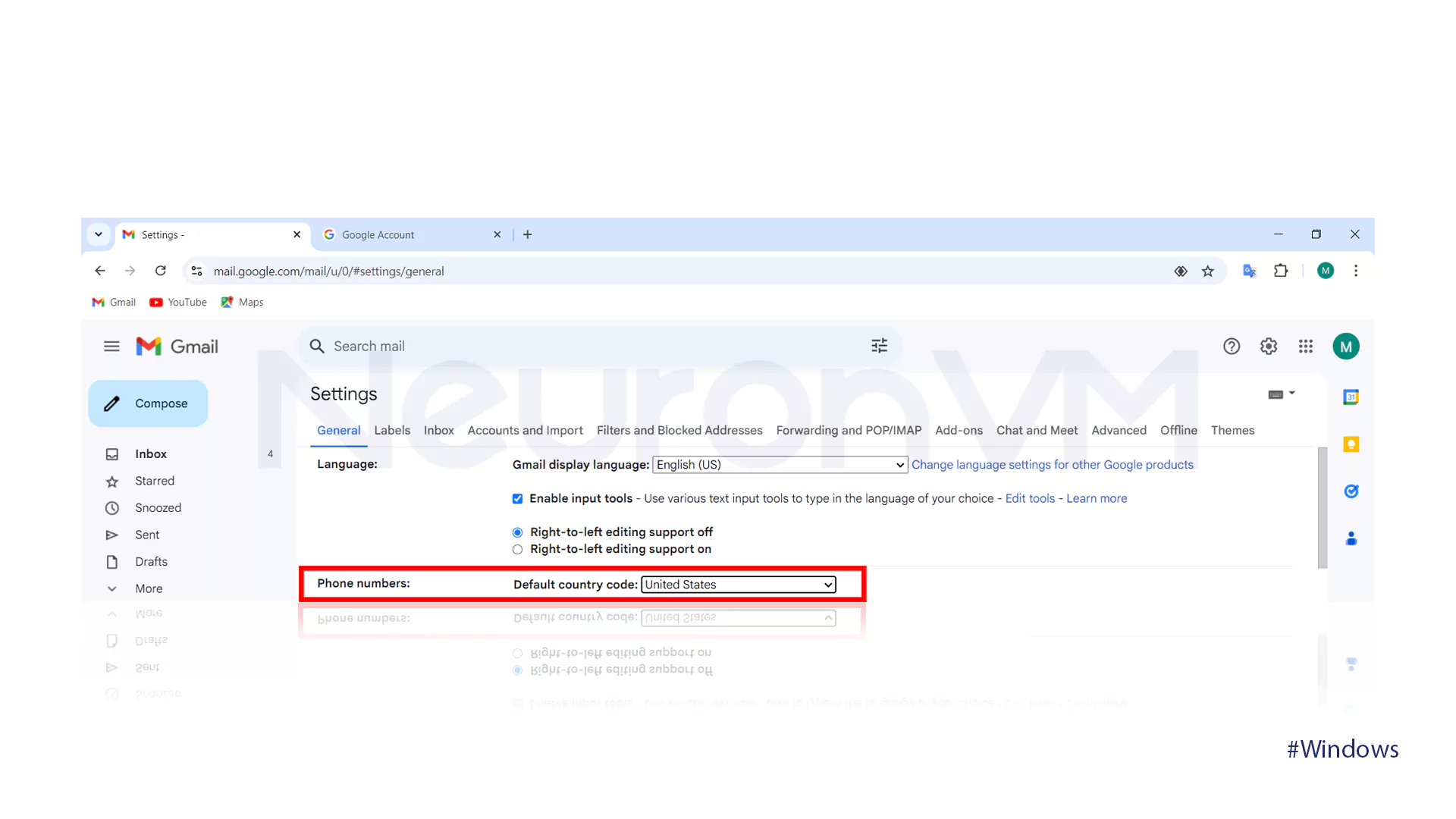Open Default country code dropdown
This screenshot has width=1456, height=819.
pyautogui.click(x=739, y=585)
